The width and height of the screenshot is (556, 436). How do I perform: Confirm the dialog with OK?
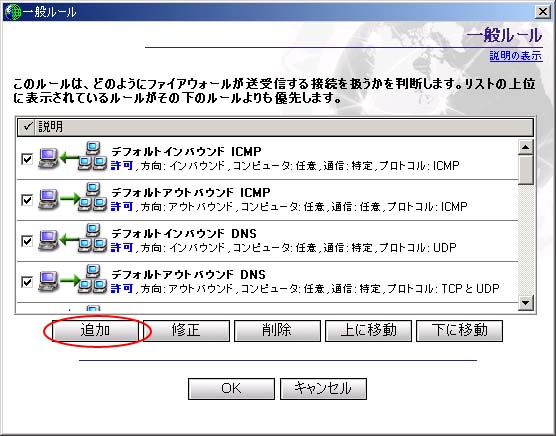231,389
